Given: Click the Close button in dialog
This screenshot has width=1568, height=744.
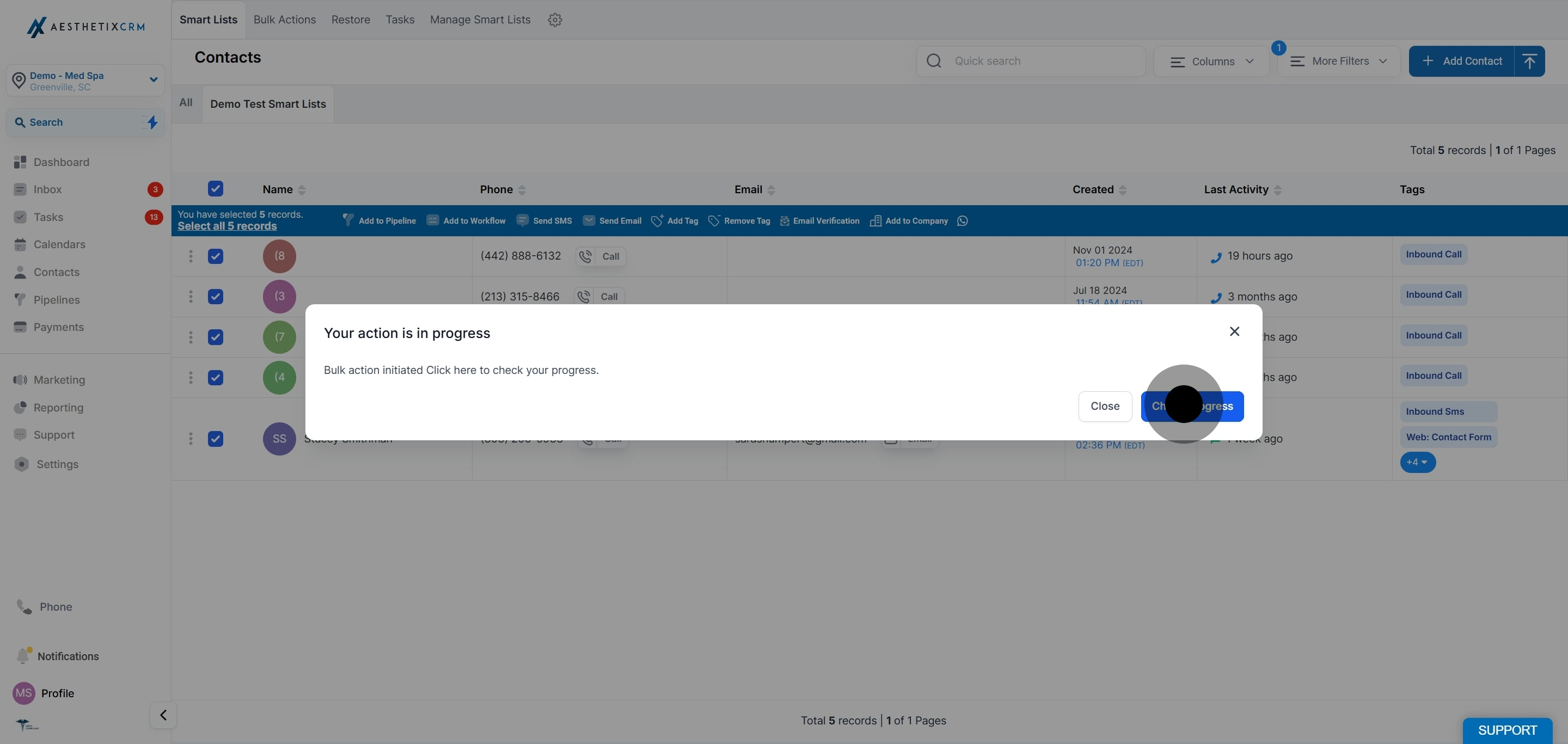Looking at the screenshot, I should coord(1104,406).
